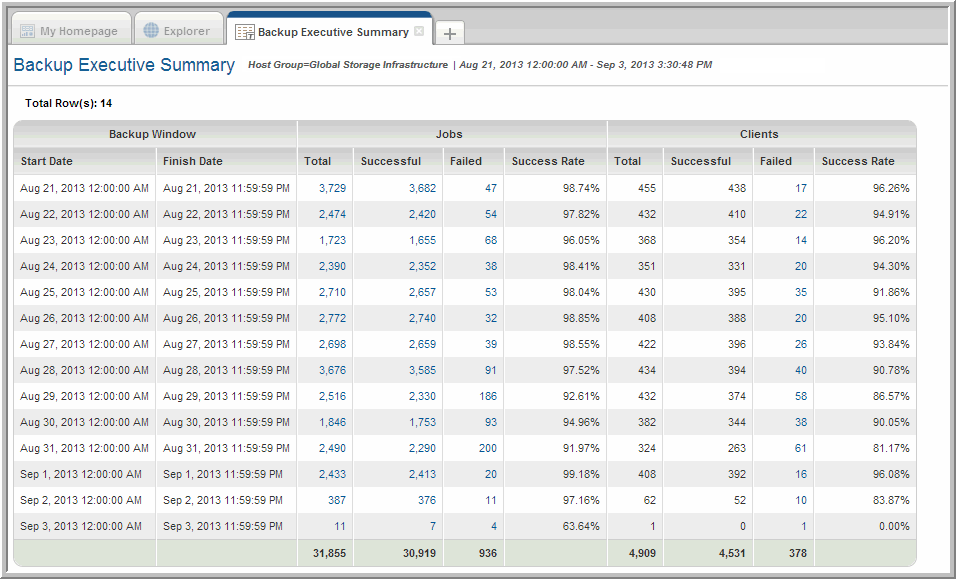
Task: Click the 93 failed jobs link
Action: [x=490, y=422]
